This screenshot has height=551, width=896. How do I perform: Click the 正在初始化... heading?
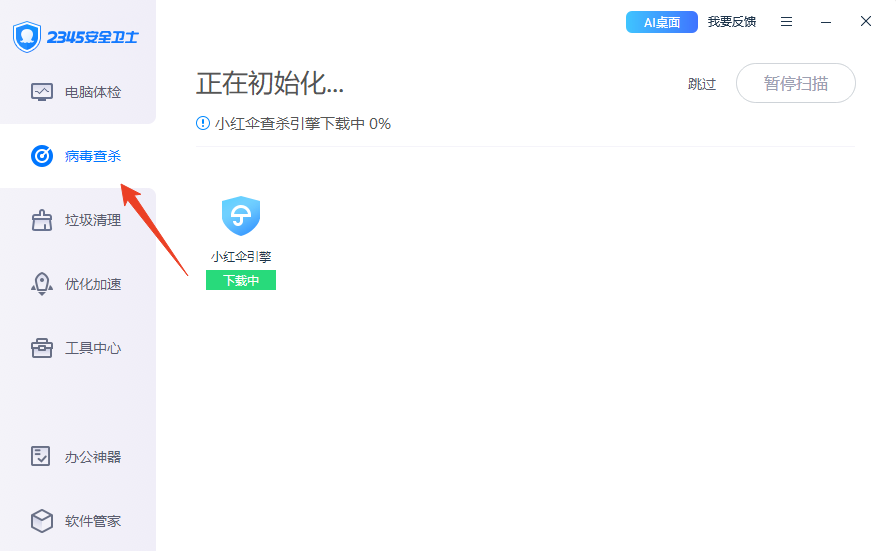coord(270,83)
